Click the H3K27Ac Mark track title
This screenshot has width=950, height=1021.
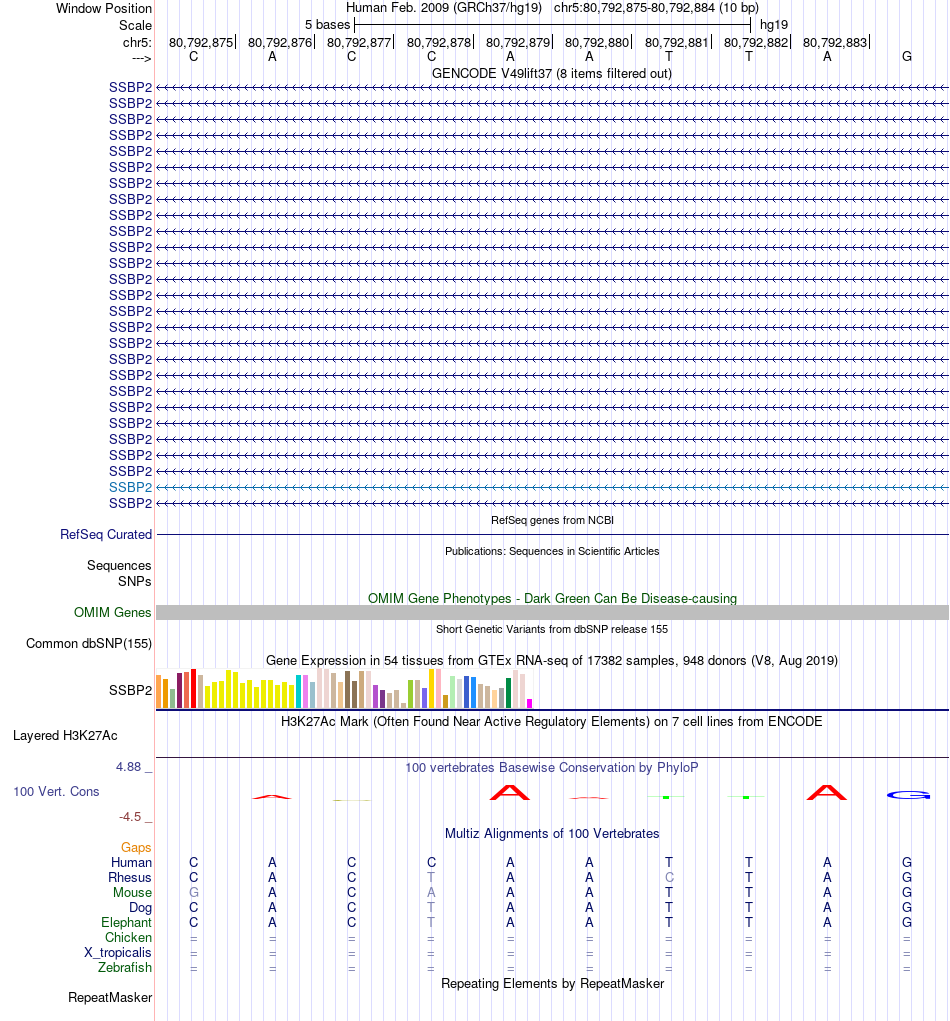click(552, 721)
